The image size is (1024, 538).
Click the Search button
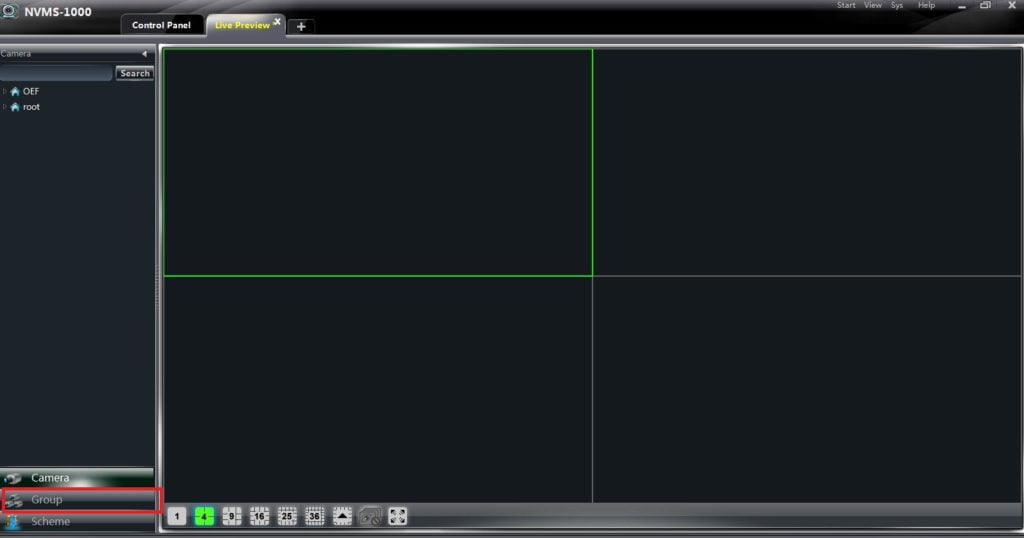point(135,73)
